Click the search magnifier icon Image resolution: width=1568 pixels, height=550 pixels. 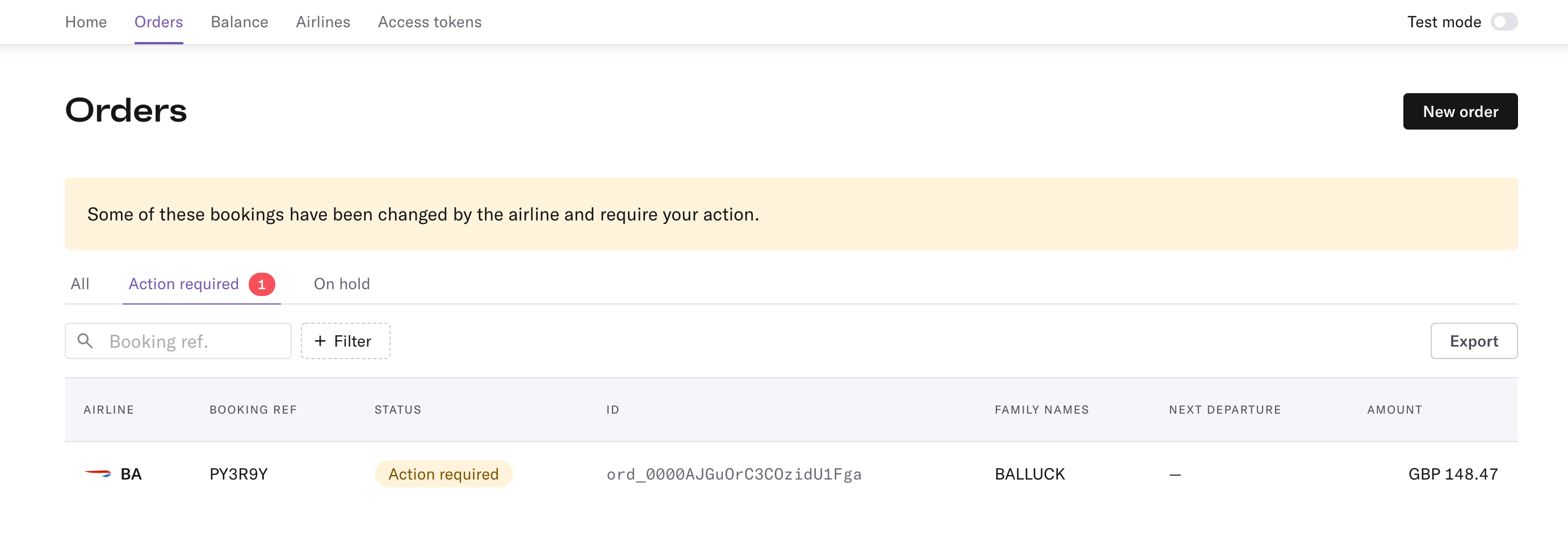coord(85,340)
